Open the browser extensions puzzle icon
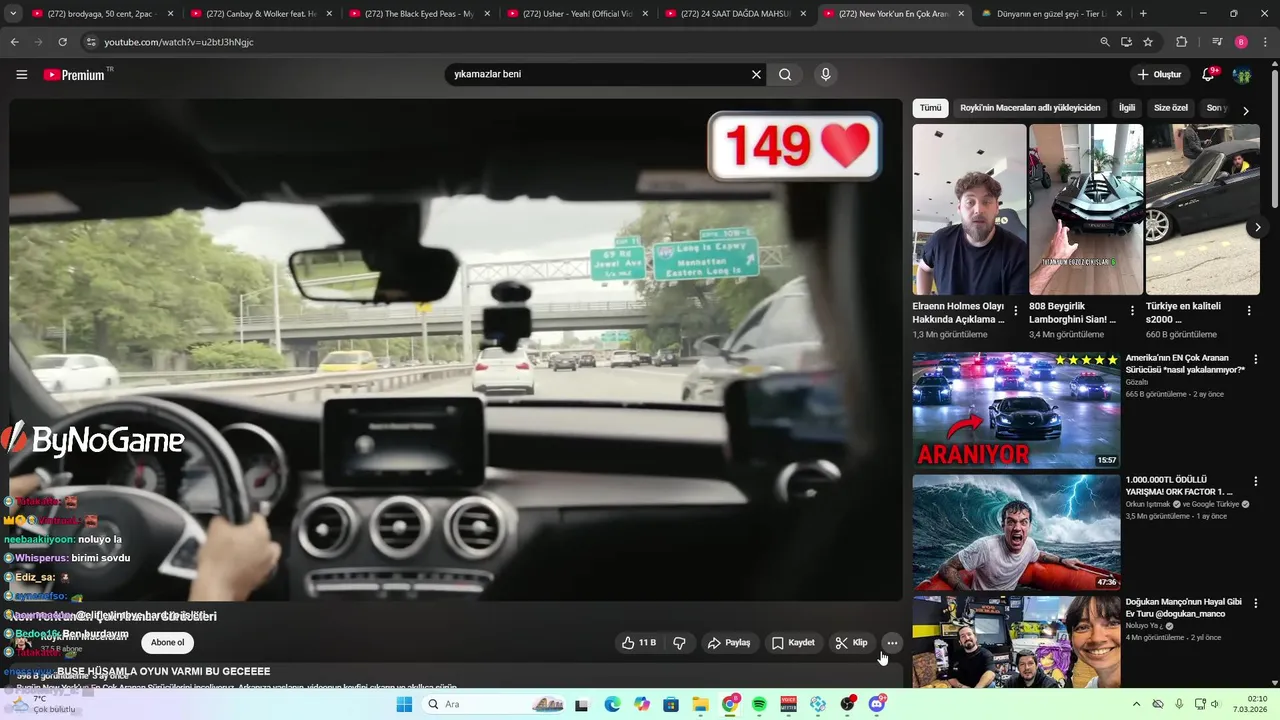 tap(1181, 42)
